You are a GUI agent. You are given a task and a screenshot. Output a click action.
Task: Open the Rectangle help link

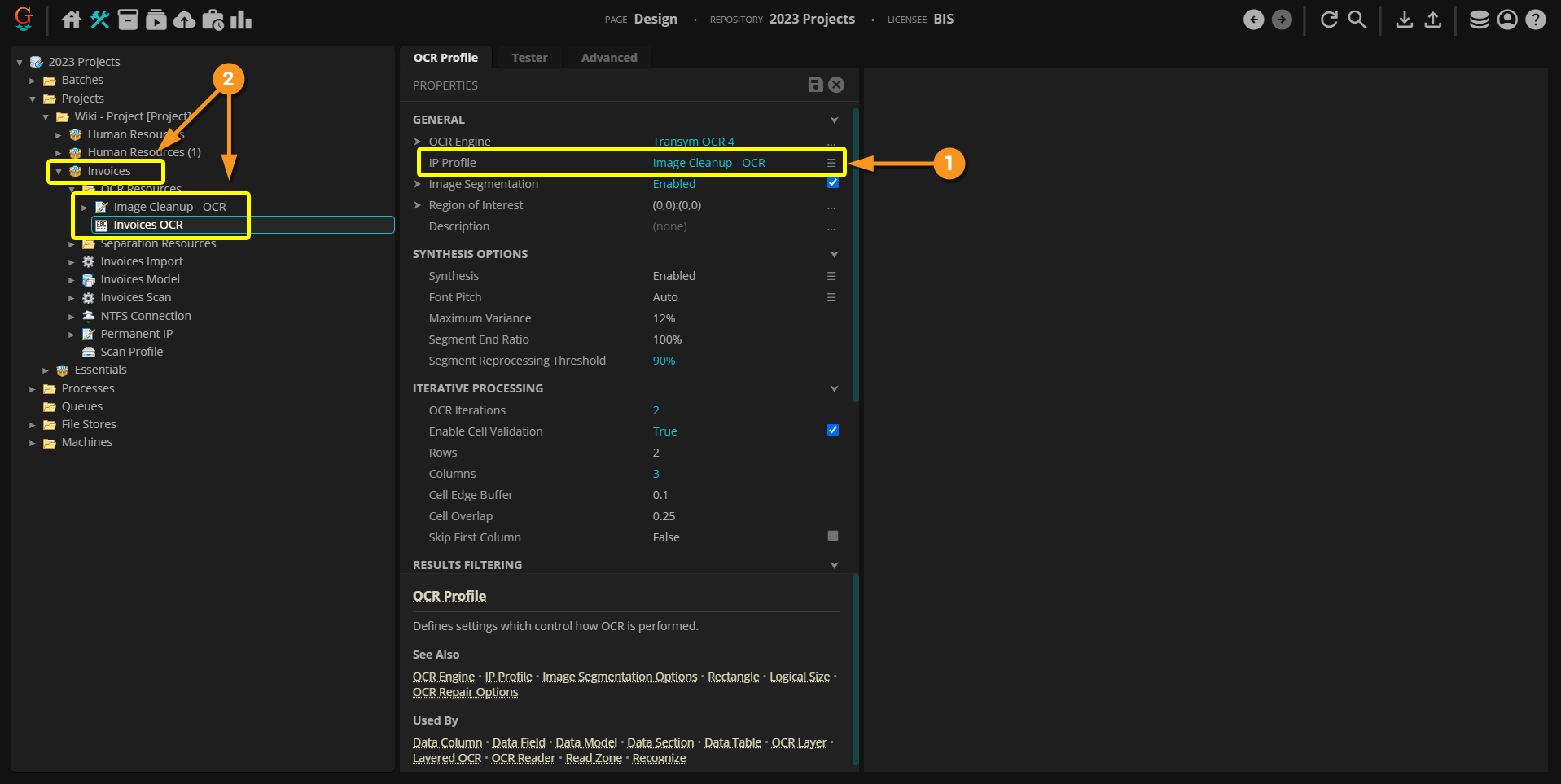pyautogui.click(x=733, y=677)
